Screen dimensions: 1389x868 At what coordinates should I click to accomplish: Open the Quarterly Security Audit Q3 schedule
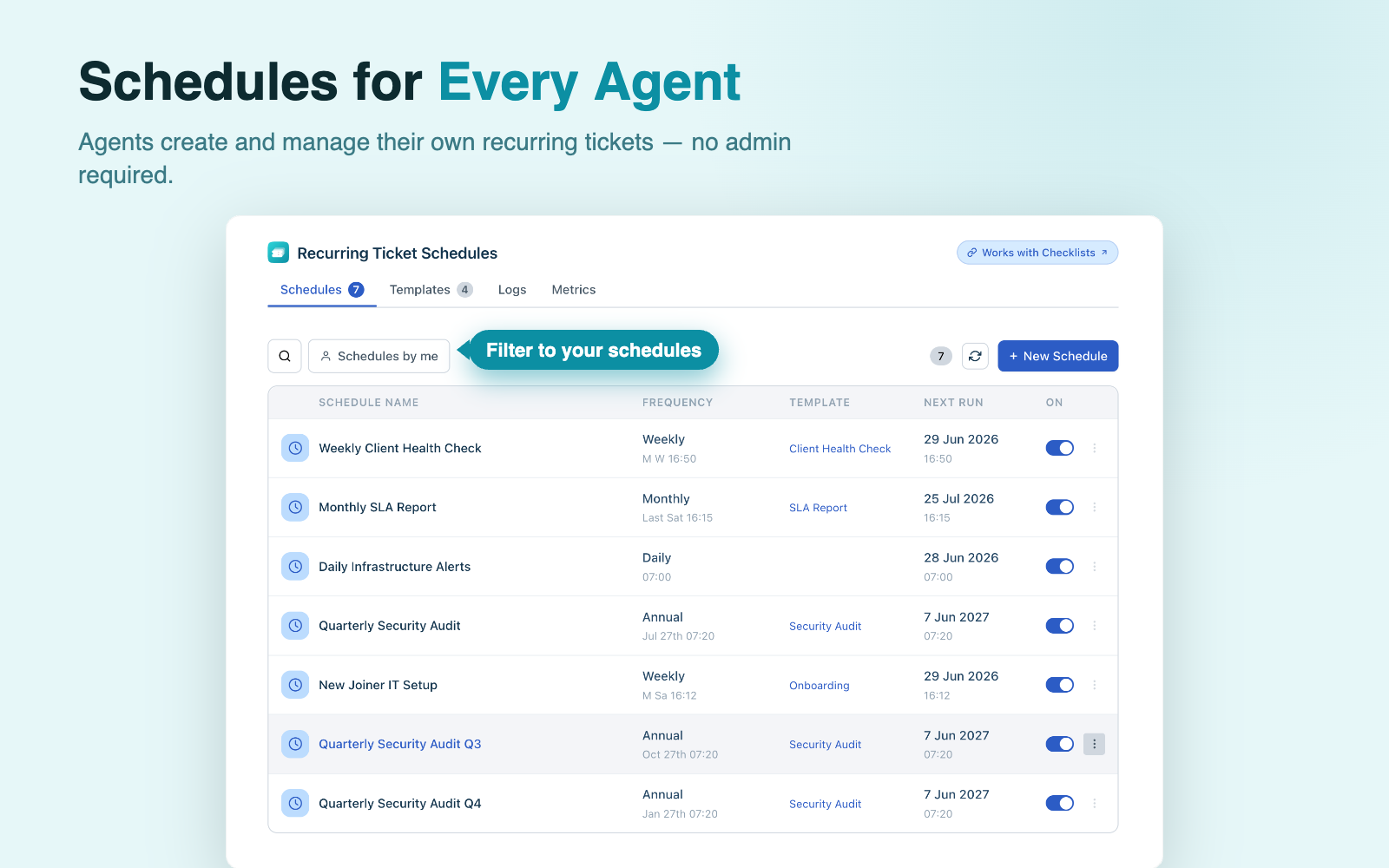click(399, 744)
